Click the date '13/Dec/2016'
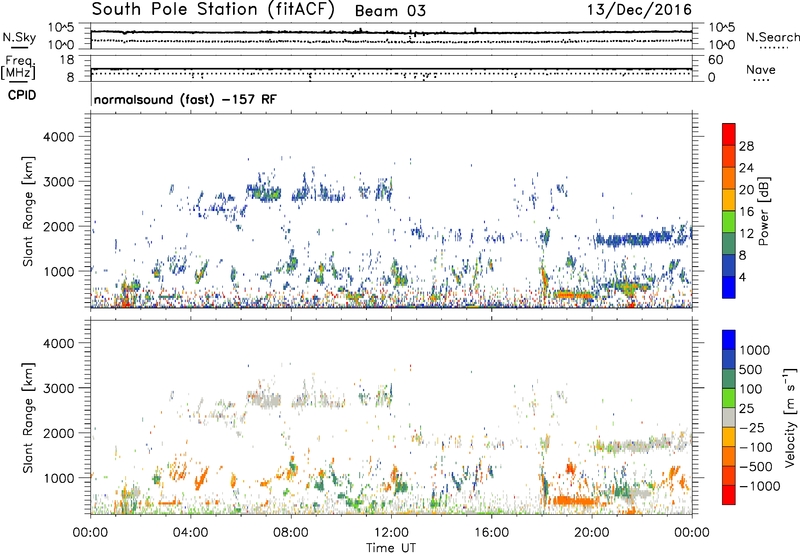This screenshot has height=554, width=800. click(639, 10)
